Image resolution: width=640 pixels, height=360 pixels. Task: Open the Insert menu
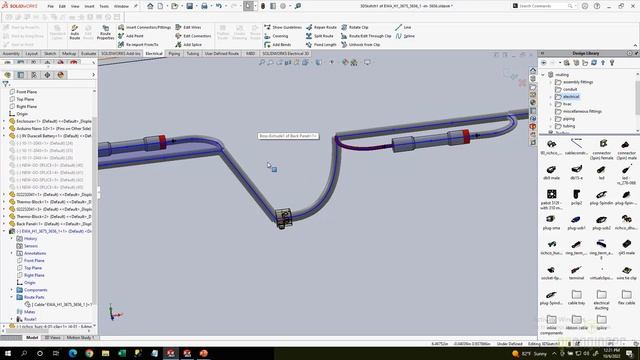[x=89, y=7]
